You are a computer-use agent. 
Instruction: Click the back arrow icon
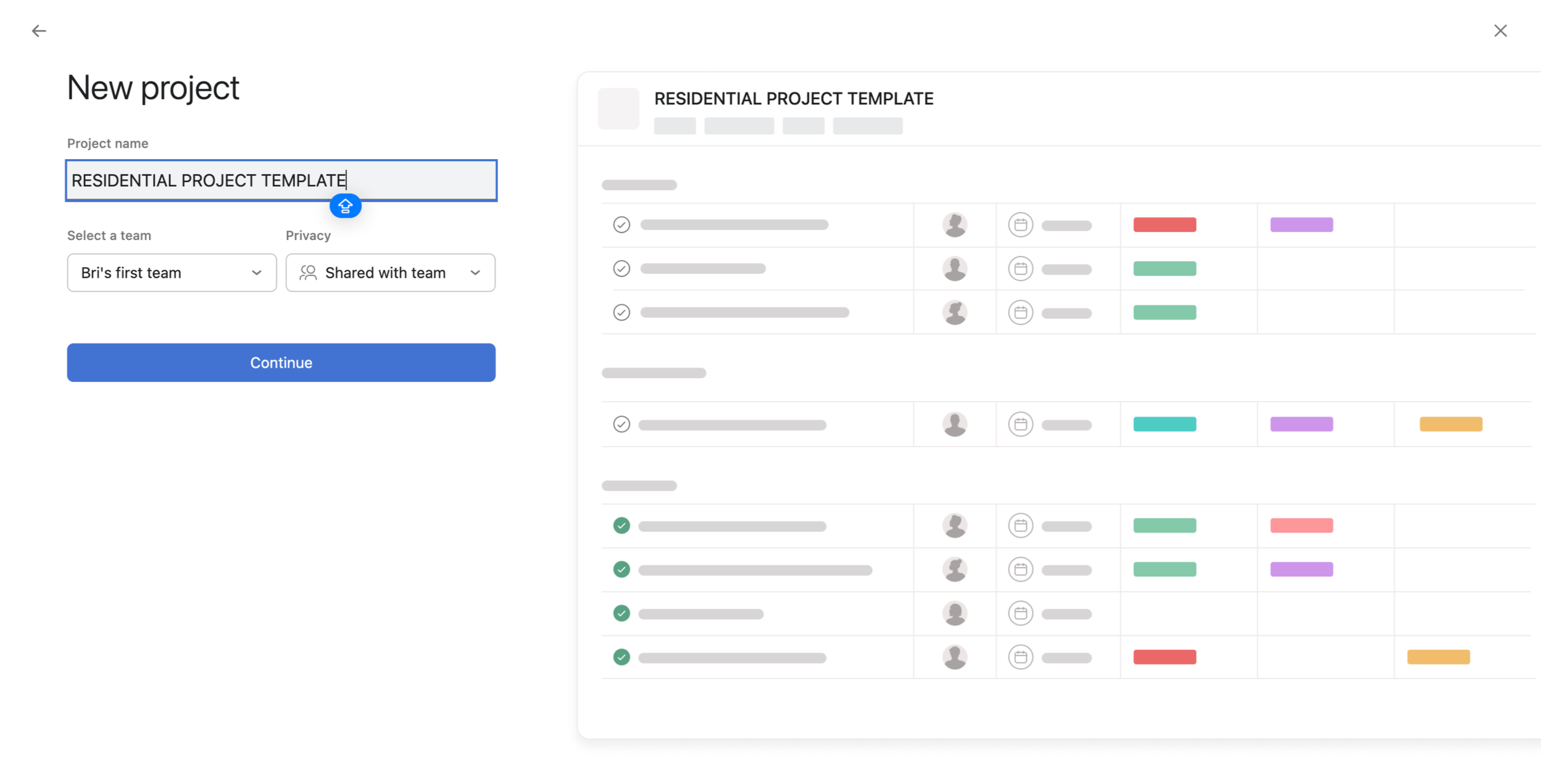coord(39,31)
